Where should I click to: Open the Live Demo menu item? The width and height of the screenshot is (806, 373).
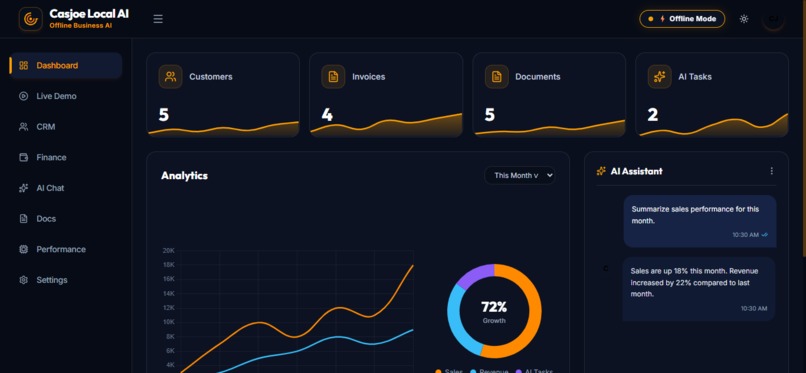(66, 96)
